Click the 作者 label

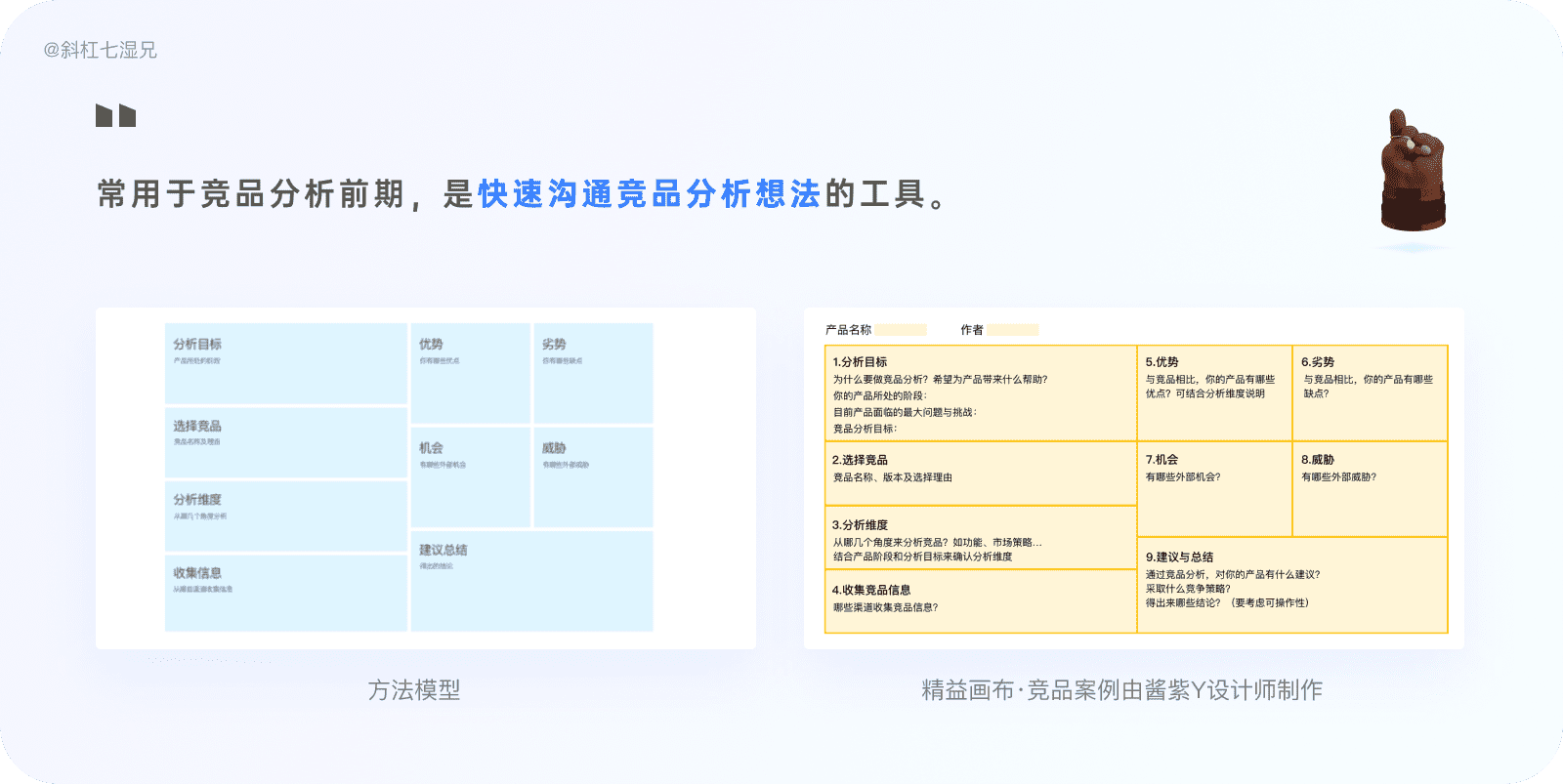[x=972, y=330]
